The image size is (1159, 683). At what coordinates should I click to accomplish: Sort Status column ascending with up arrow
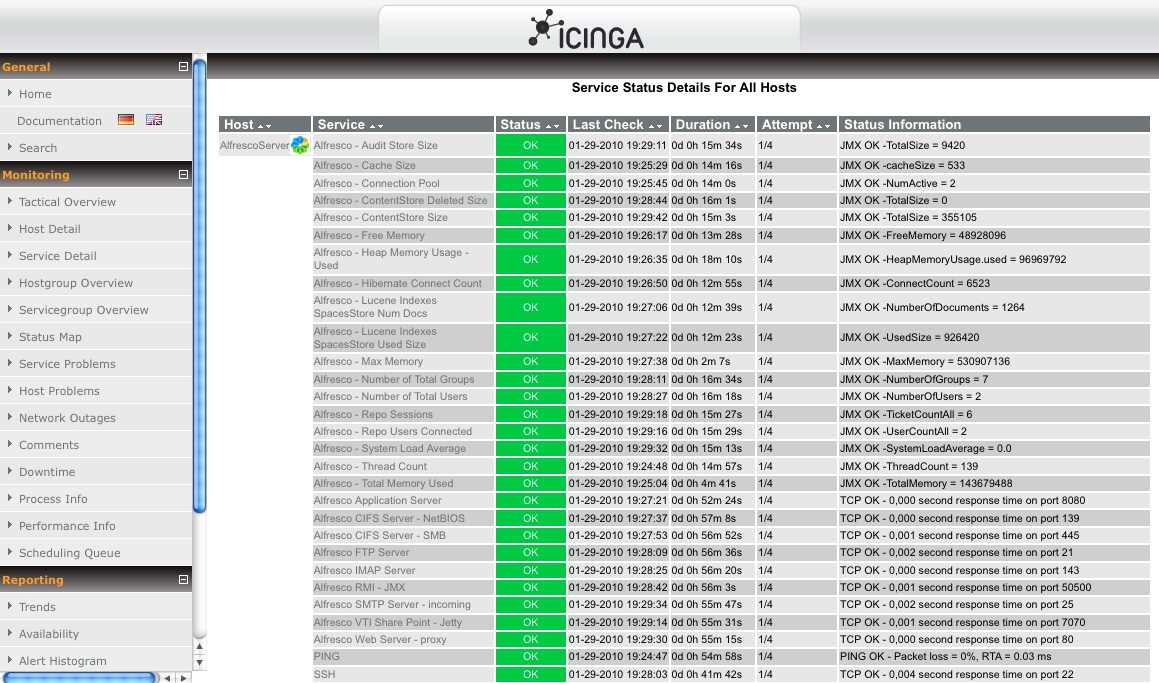click(548, 126)
